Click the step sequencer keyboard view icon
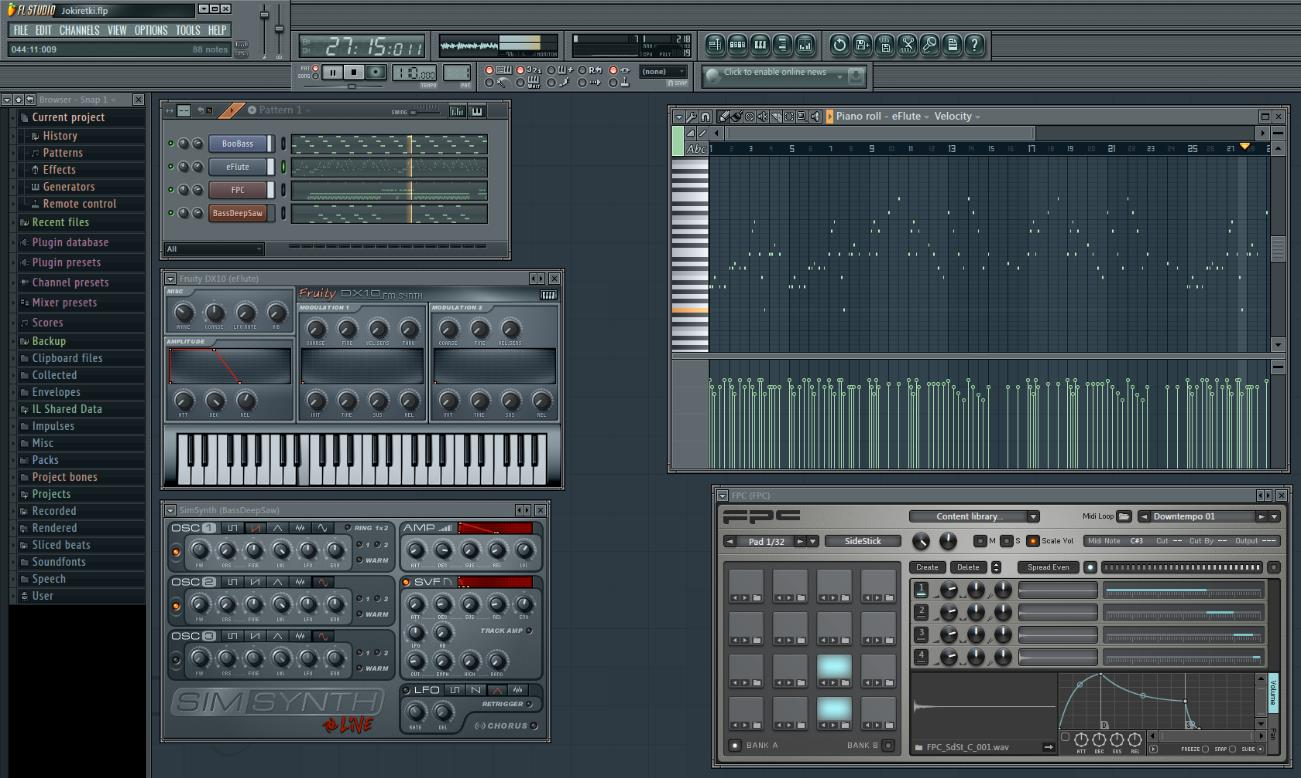This screenshot has height=778, width=1301. pos(477,111)
